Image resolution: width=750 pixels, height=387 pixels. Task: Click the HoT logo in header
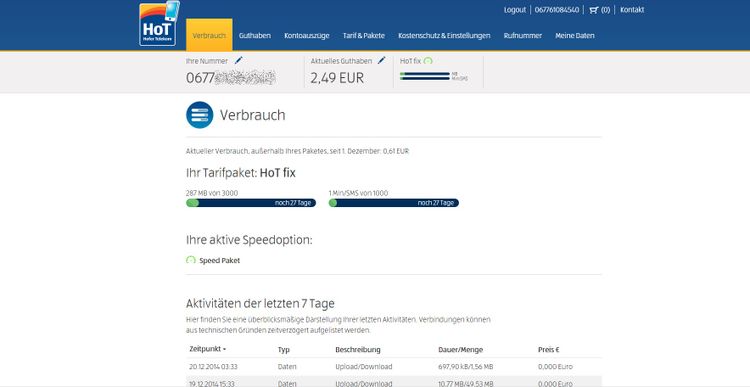coord(159,24)
